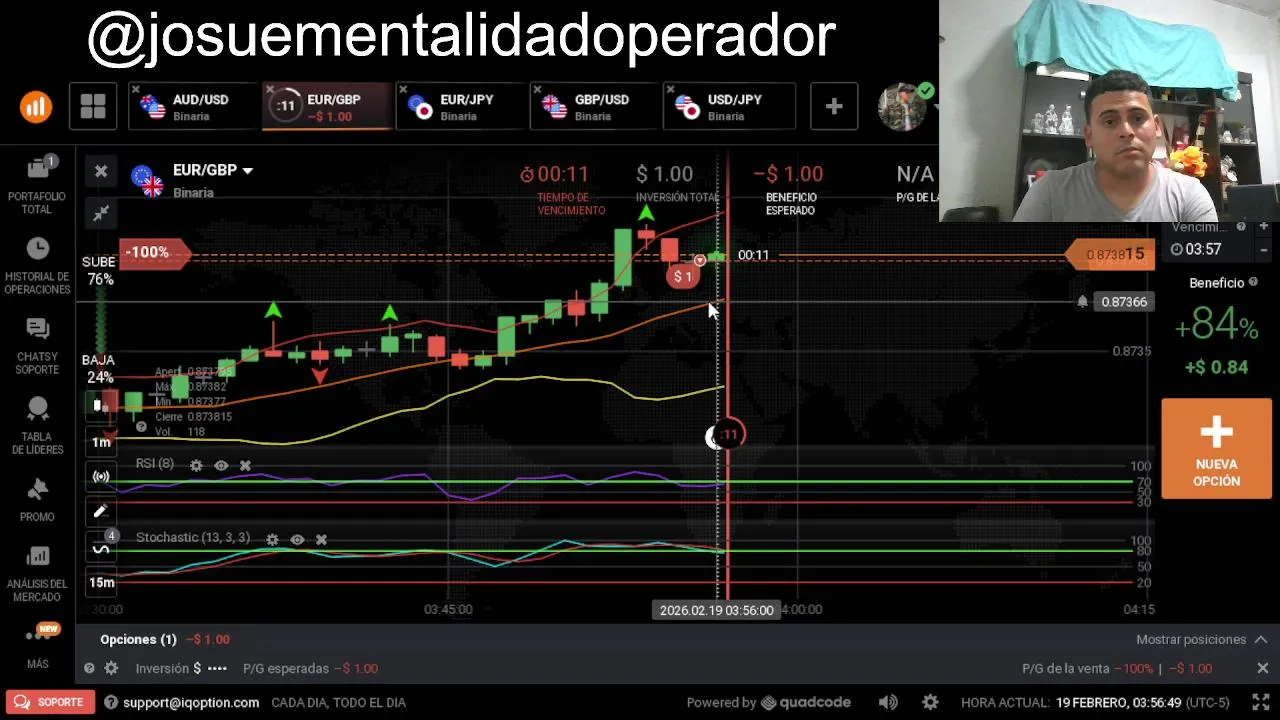
Task: Mute sound using the speaker icon
Action: point(888,702)
